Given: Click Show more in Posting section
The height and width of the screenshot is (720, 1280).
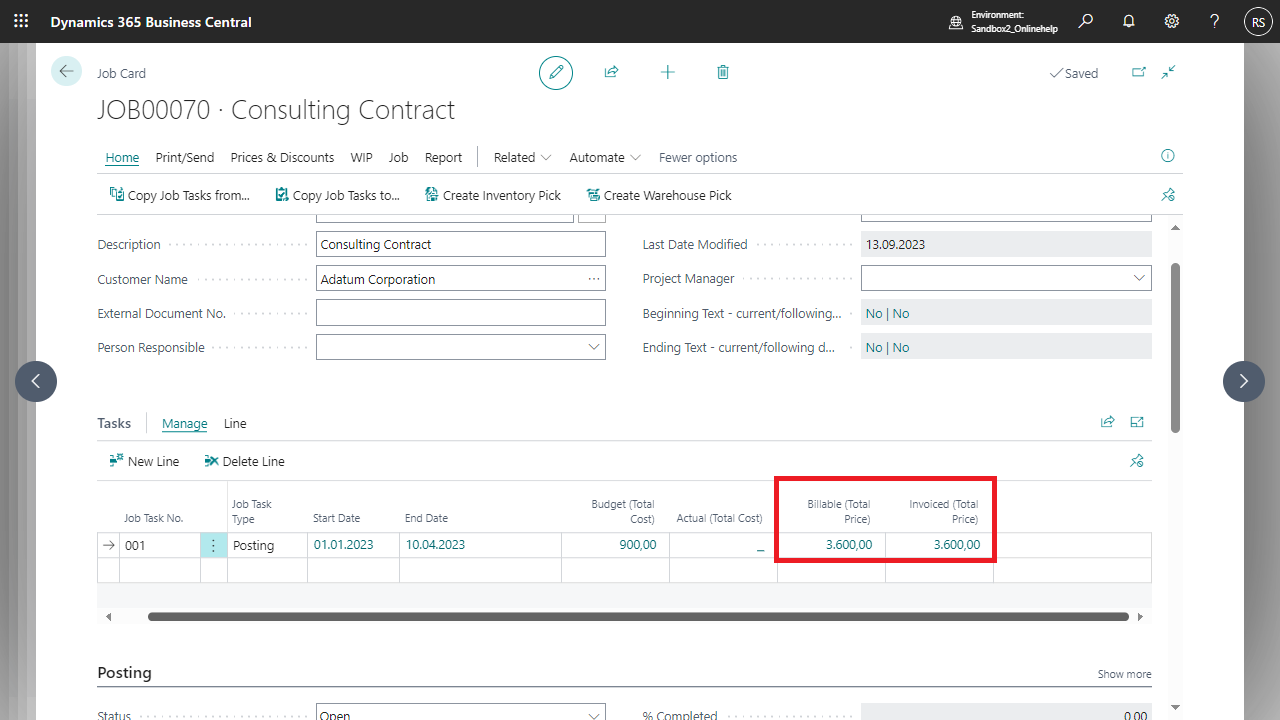Looking at the screenshot, I should (x=1124, y=674).
